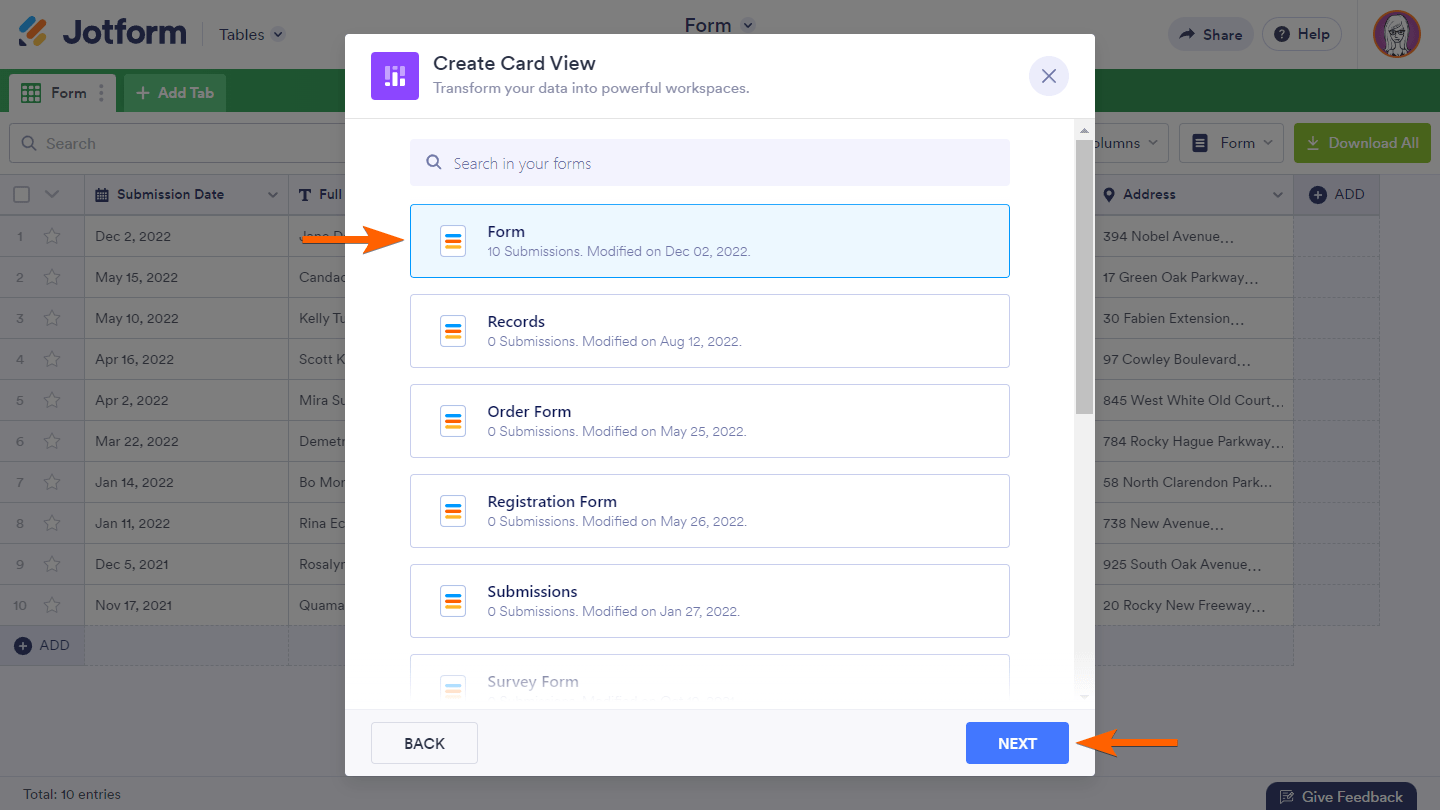Click the add row plus icon
This screenshot has height=810, width=1440.
[23, 646]
